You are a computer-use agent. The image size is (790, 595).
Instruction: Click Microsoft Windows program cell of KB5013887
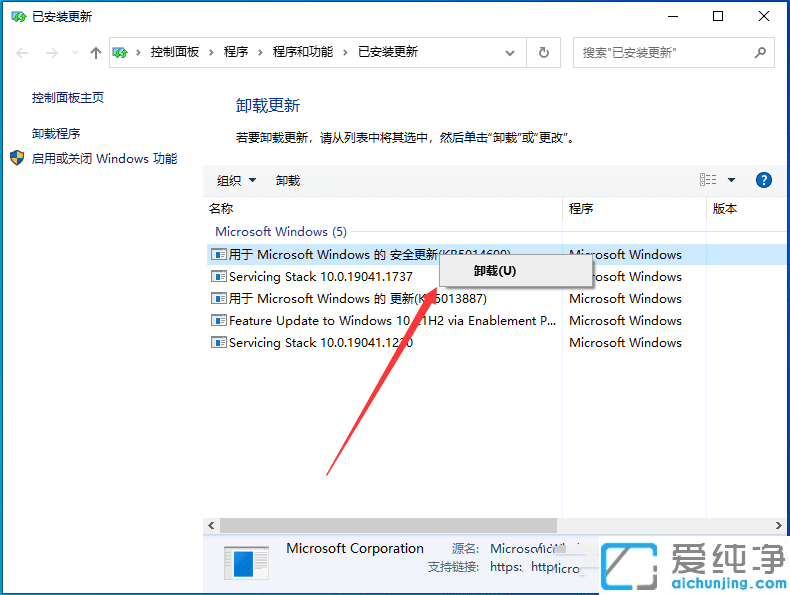tap(625, 299)
